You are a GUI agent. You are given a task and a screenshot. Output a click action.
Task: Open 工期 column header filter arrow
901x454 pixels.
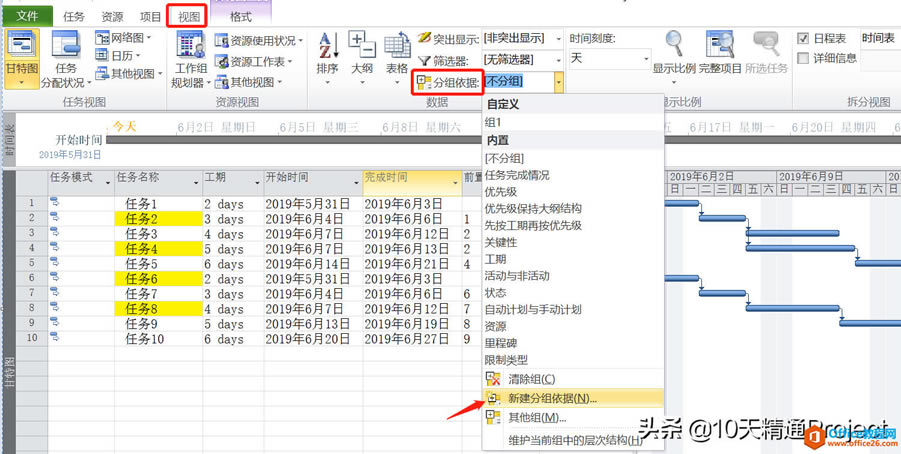(257, 183)
